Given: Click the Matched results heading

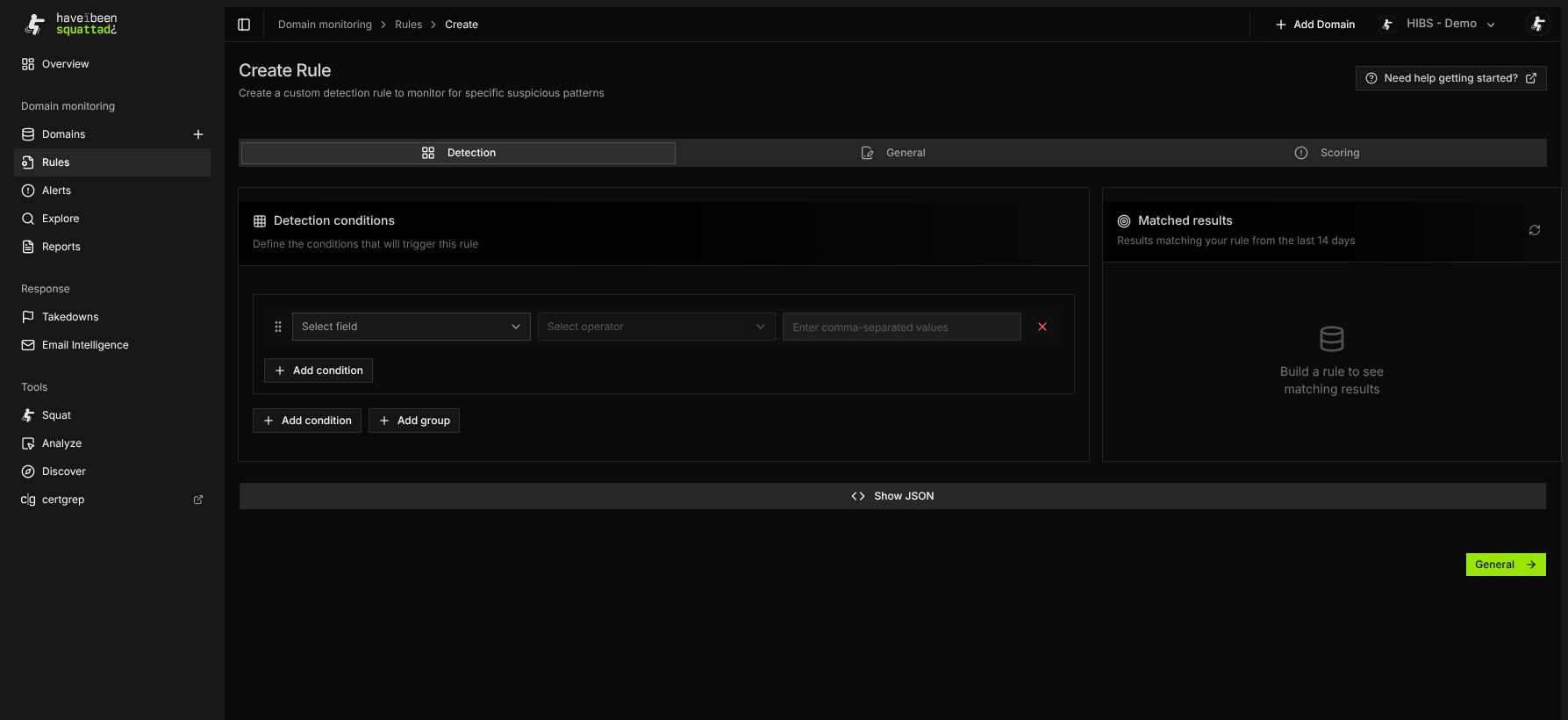Looking at the screenshot, I should (1185, 220).
